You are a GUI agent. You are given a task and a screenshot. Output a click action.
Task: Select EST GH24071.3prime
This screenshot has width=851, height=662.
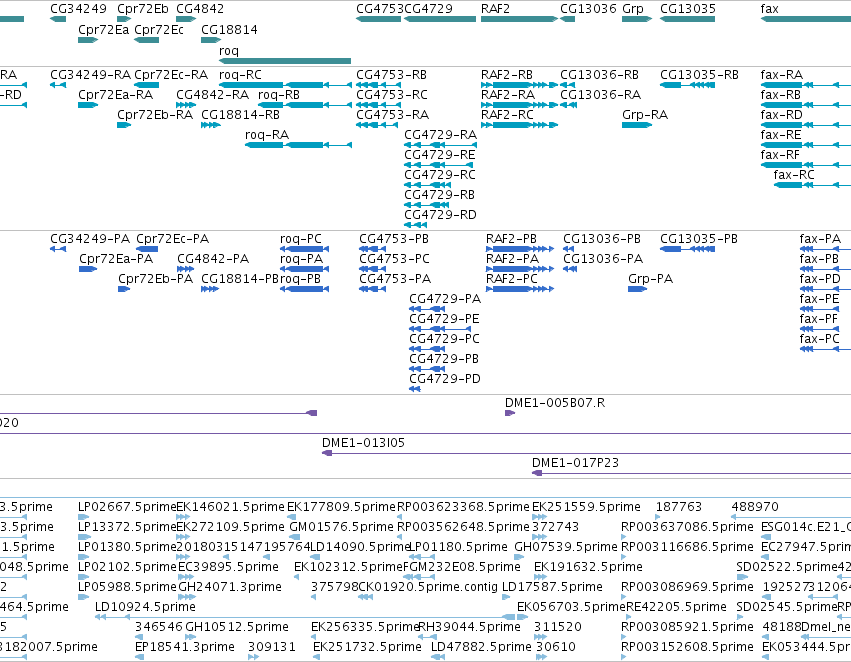187,597
